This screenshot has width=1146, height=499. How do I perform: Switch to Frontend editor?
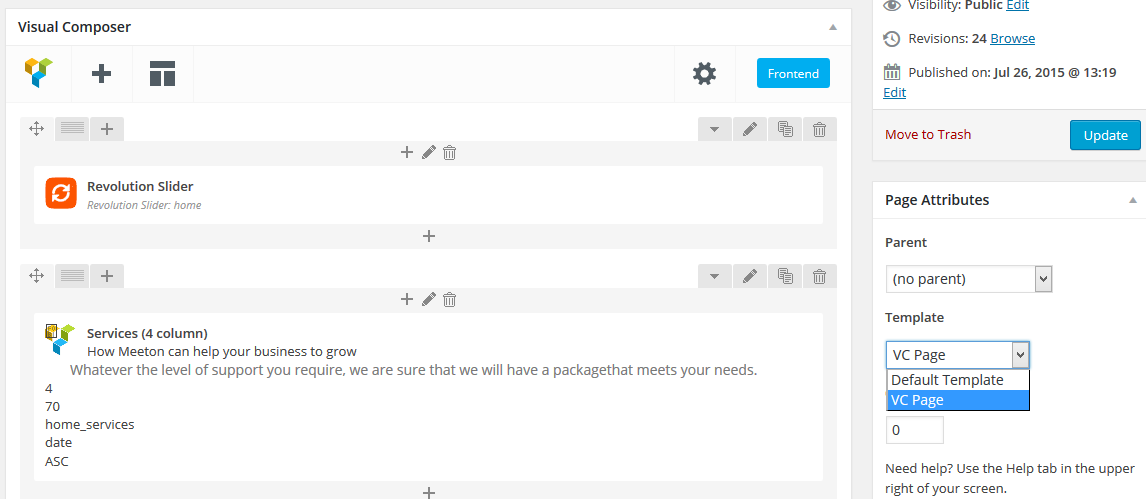point(793,73)
